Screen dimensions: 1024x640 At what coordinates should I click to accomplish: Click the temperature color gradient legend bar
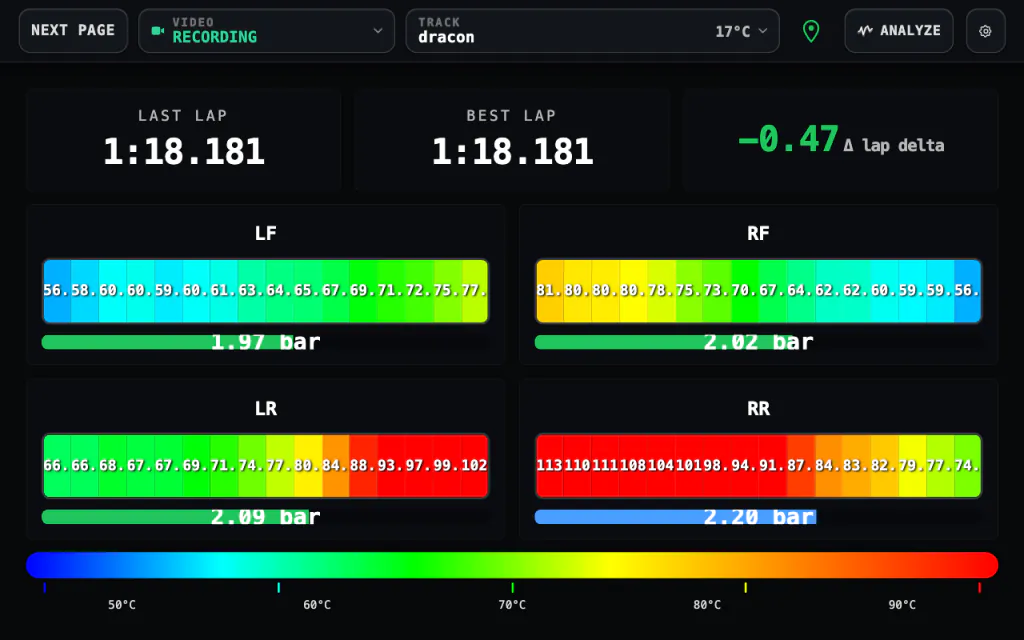(x=512, y=565)
